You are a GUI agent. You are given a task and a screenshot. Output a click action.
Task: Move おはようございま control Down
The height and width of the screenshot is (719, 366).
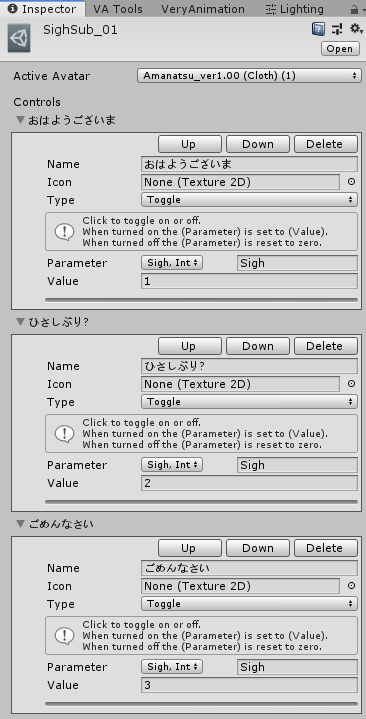(x=258, y=144)
